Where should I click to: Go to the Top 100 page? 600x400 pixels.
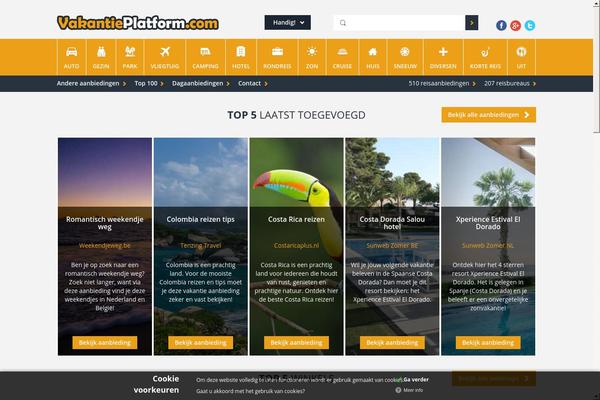[x=149, y=83]
